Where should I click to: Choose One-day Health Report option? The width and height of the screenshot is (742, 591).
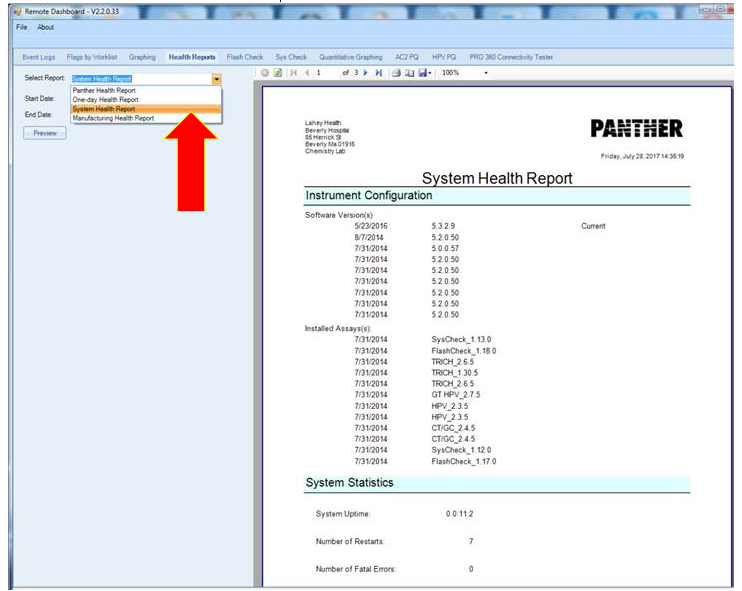click(x=105, y=99)
